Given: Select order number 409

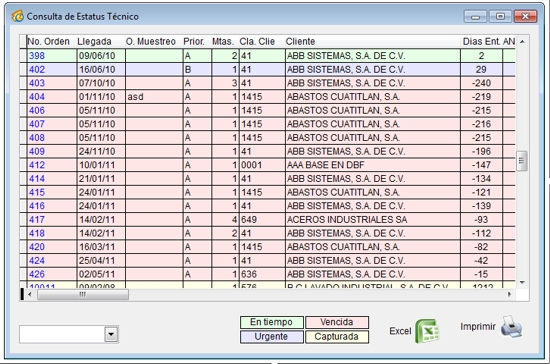Looking at the screenshot, I should [37, 151].
